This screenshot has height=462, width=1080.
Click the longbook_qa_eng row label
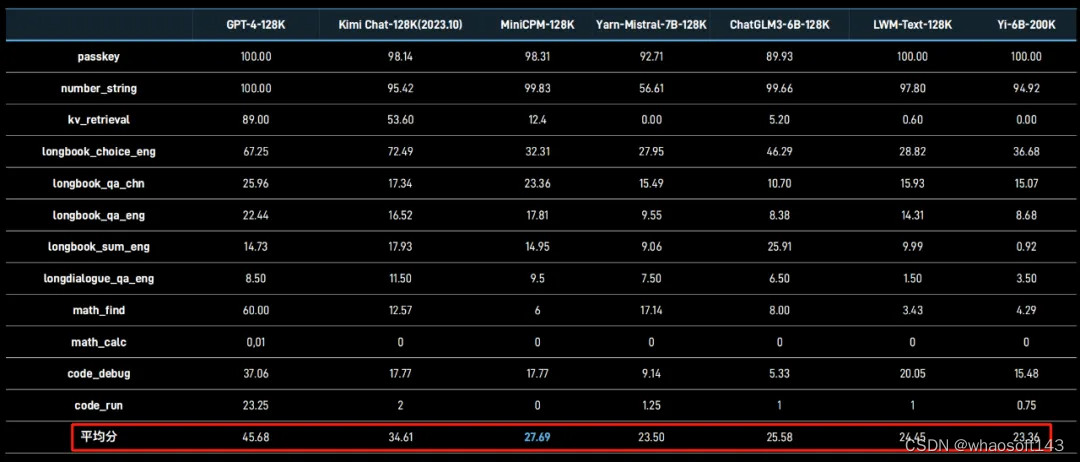pos(98,216)
